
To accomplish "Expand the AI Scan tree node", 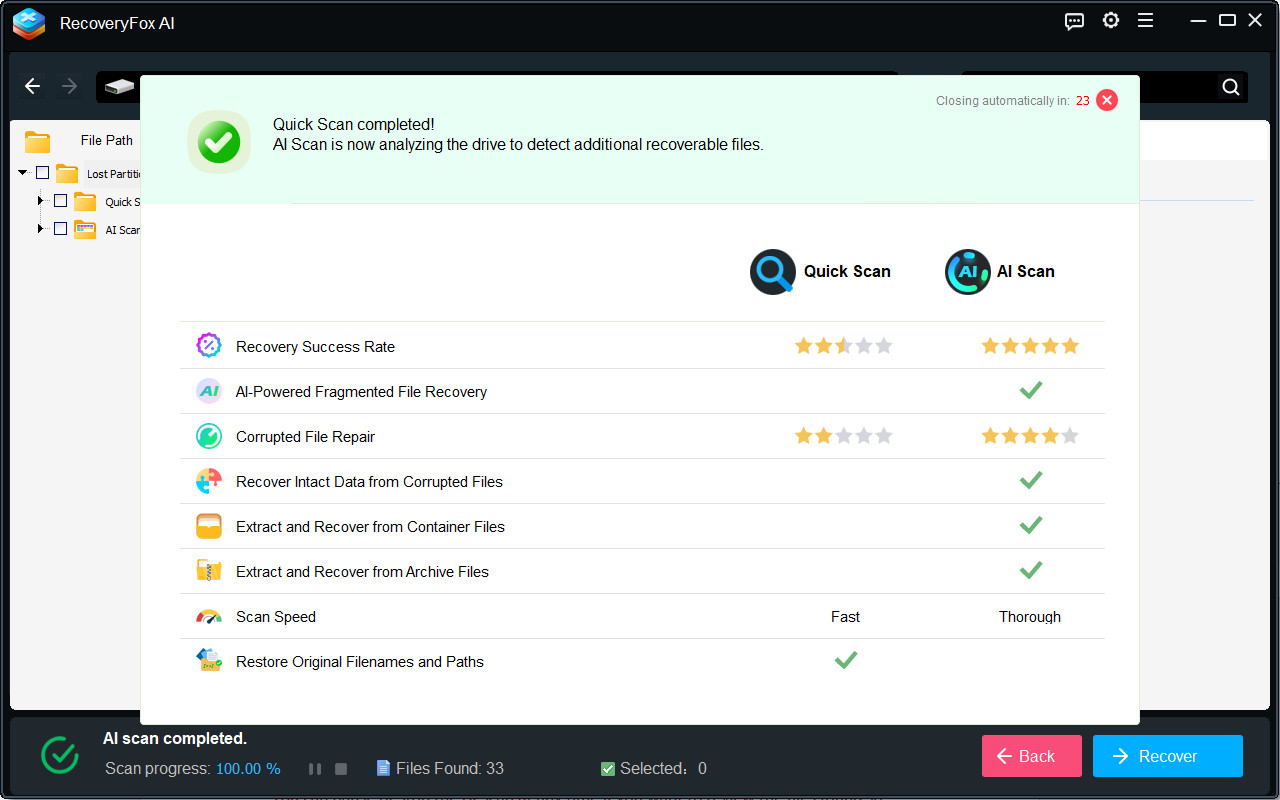I will (x=41, y=229).
